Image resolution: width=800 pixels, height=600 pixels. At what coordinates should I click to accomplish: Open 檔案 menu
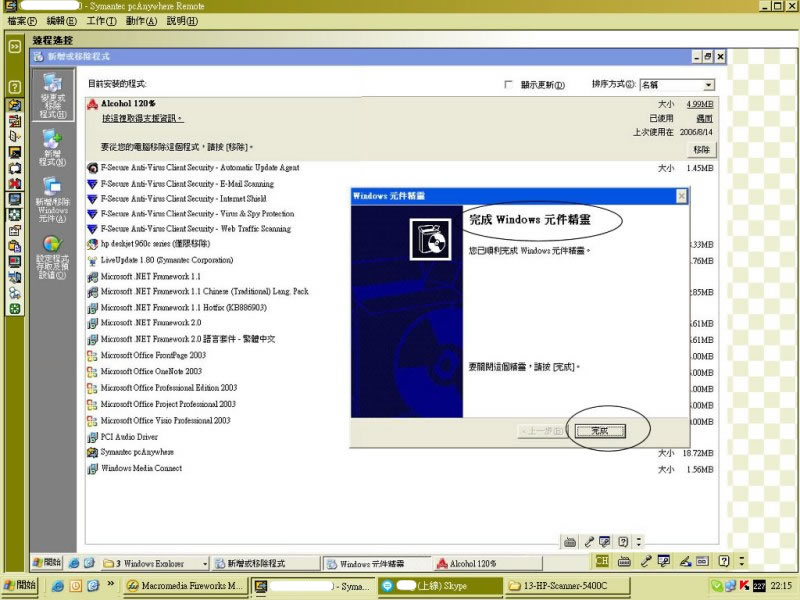pos(22,21)
